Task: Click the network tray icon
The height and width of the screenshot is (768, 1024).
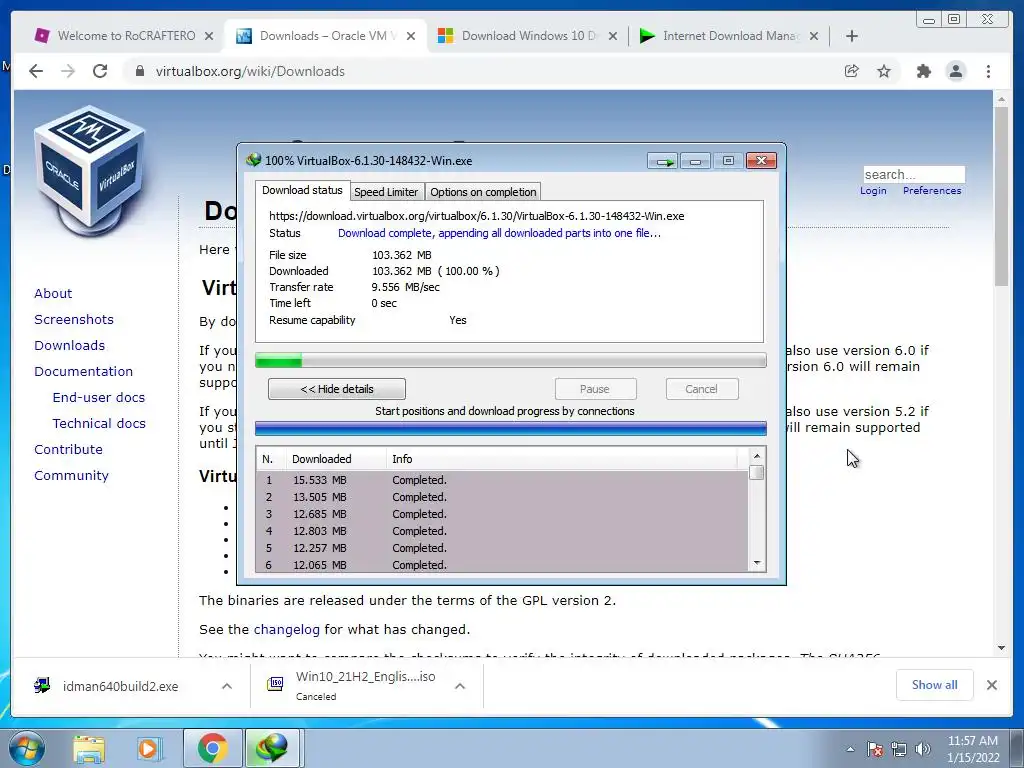Action: click(899, 749)
